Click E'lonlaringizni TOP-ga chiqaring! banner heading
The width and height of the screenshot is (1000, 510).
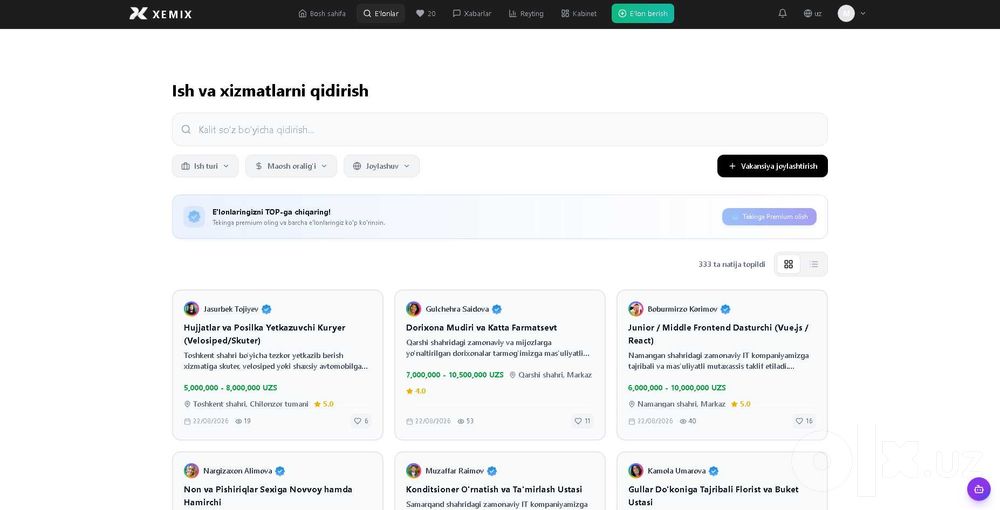tap(272, 212)
